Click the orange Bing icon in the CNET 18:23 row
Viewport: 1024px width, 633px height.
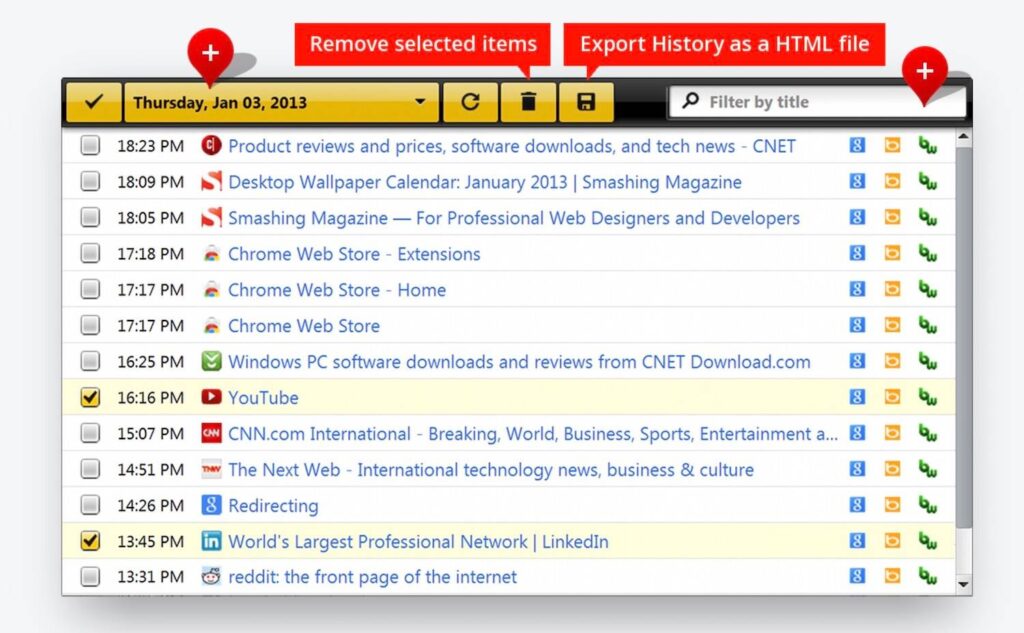tap(892, 145)
